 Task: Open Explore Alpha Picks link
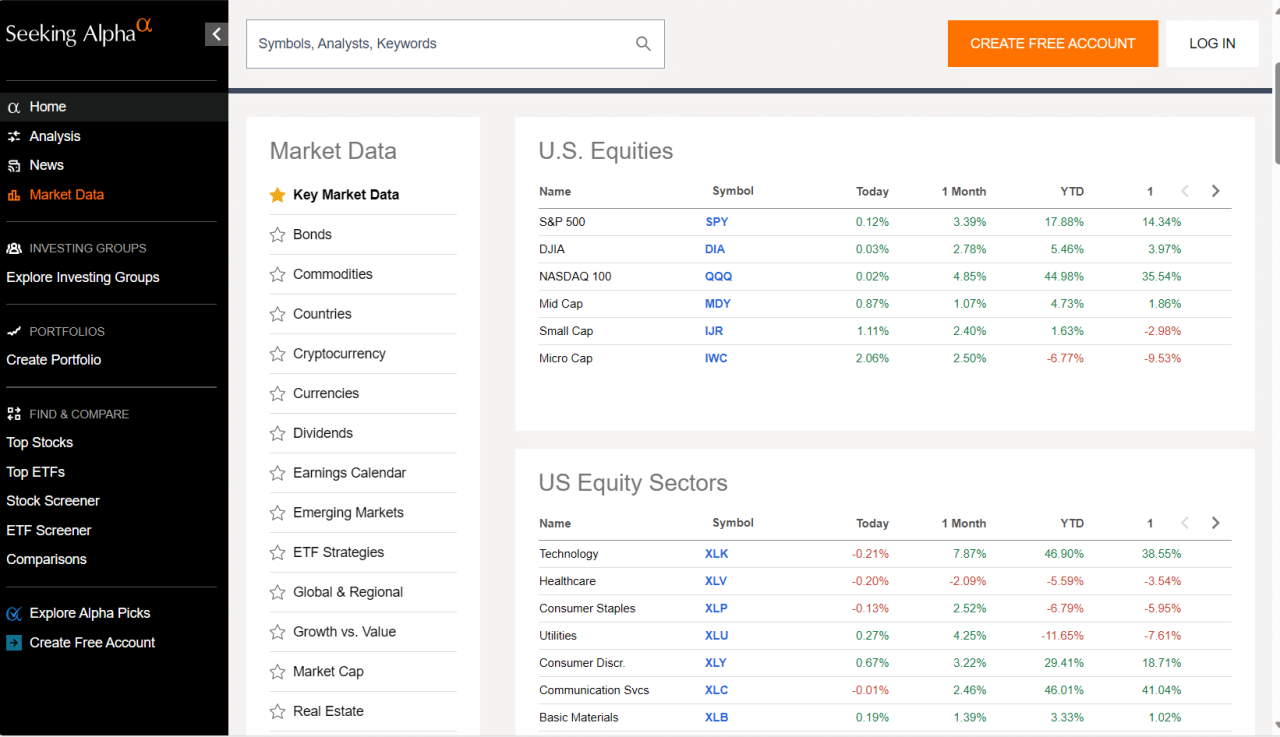(x=90, y=613)
